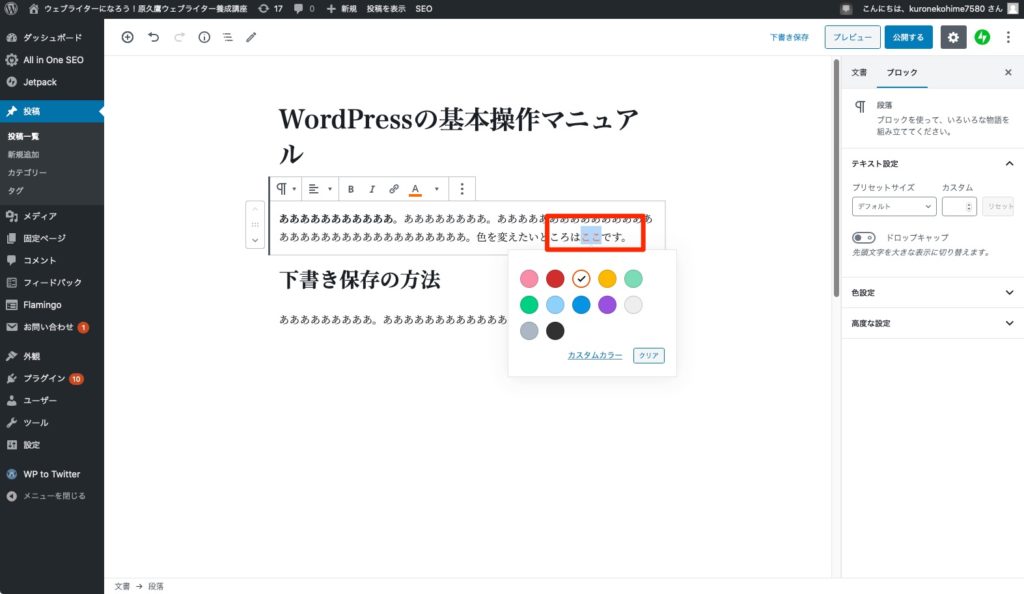This screenshot has height=594, width=1024.
Task: Expand the color settings section
Action: point(932,292)
